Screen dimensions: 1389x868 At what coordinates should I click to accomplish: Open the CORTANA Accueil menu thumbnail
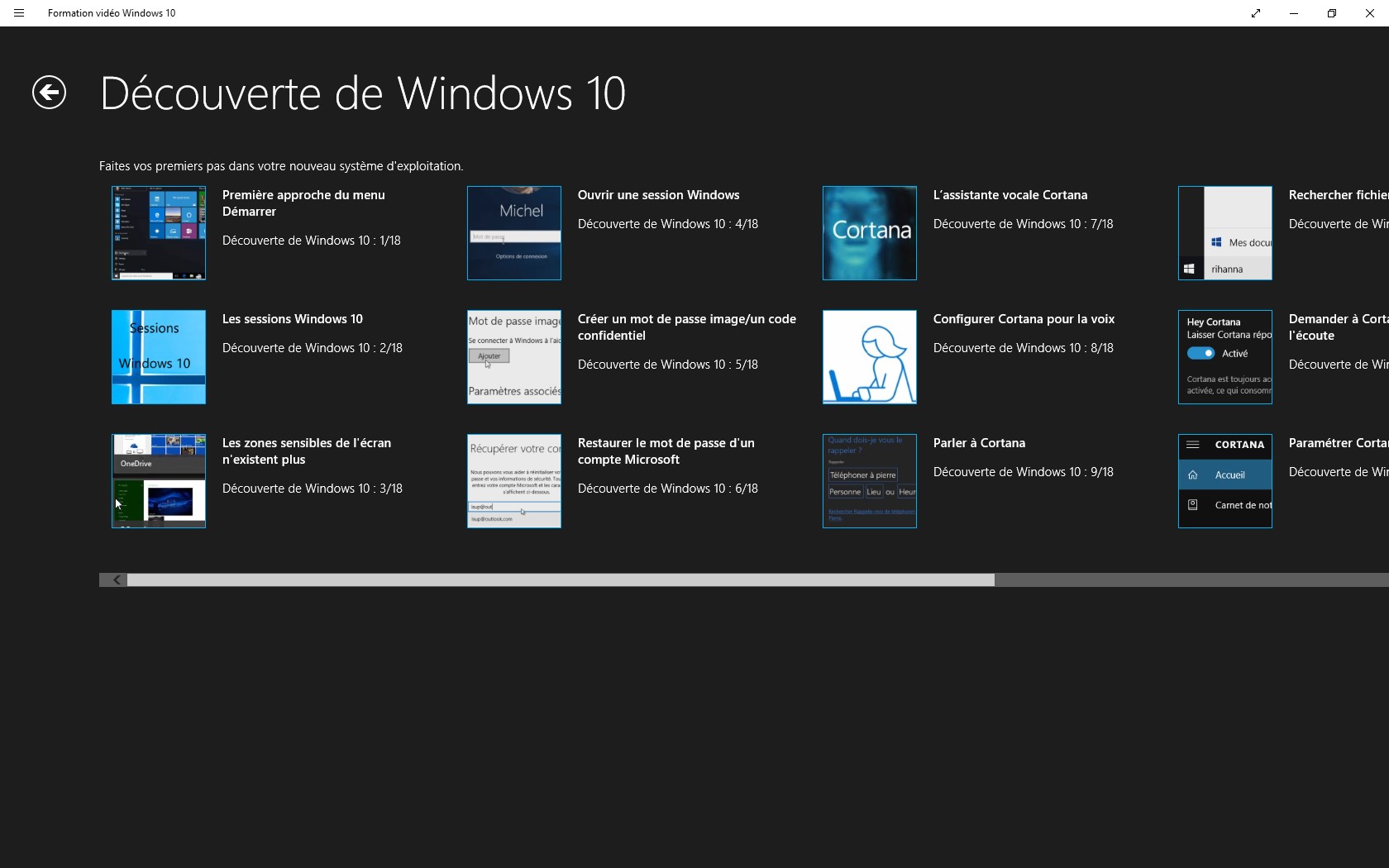point(1225,481)
